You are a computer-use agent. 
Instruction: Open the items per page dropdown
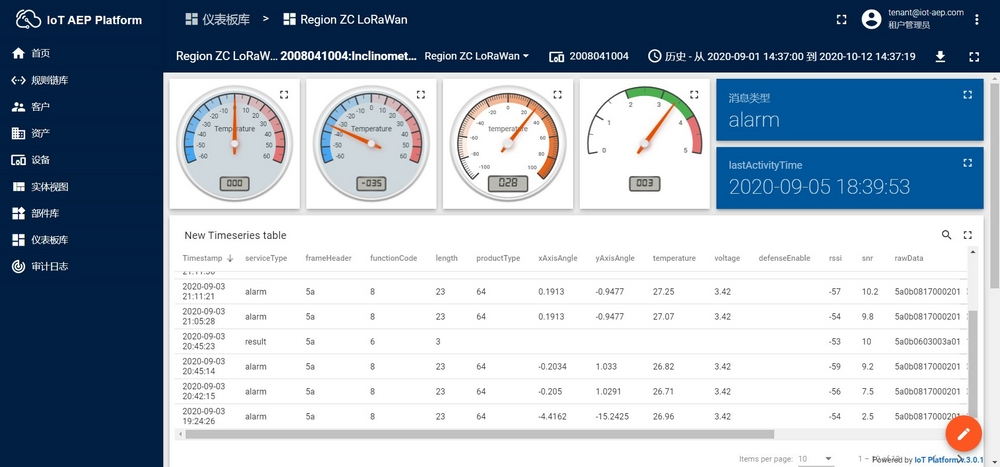815,458
